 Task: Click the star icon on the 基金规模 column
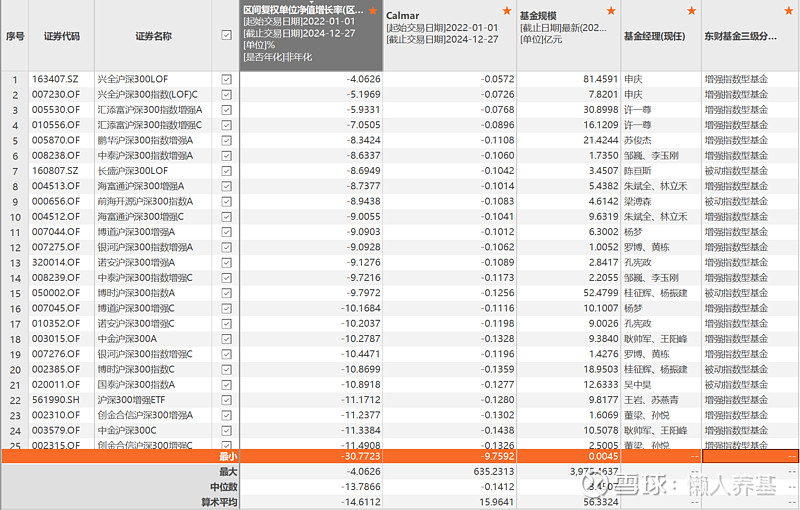[x=611, y=10]
